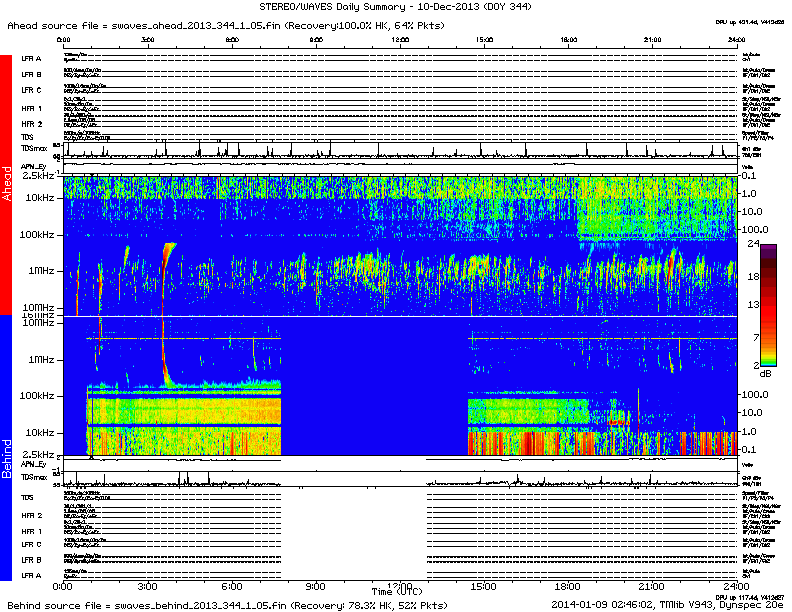Click the APM_Ey label in Ahead panel
This screenshot has height=612, width=792.
[34, 166]
